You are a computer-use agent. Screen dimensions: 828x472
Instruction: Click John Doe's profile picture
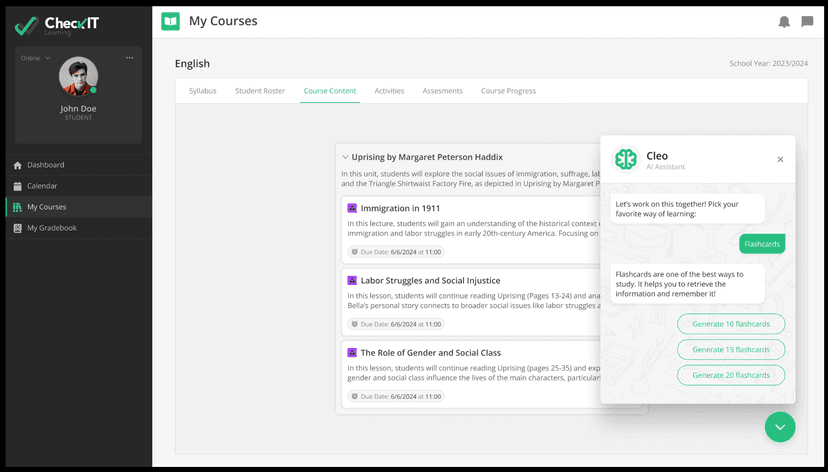click(78, 76)
